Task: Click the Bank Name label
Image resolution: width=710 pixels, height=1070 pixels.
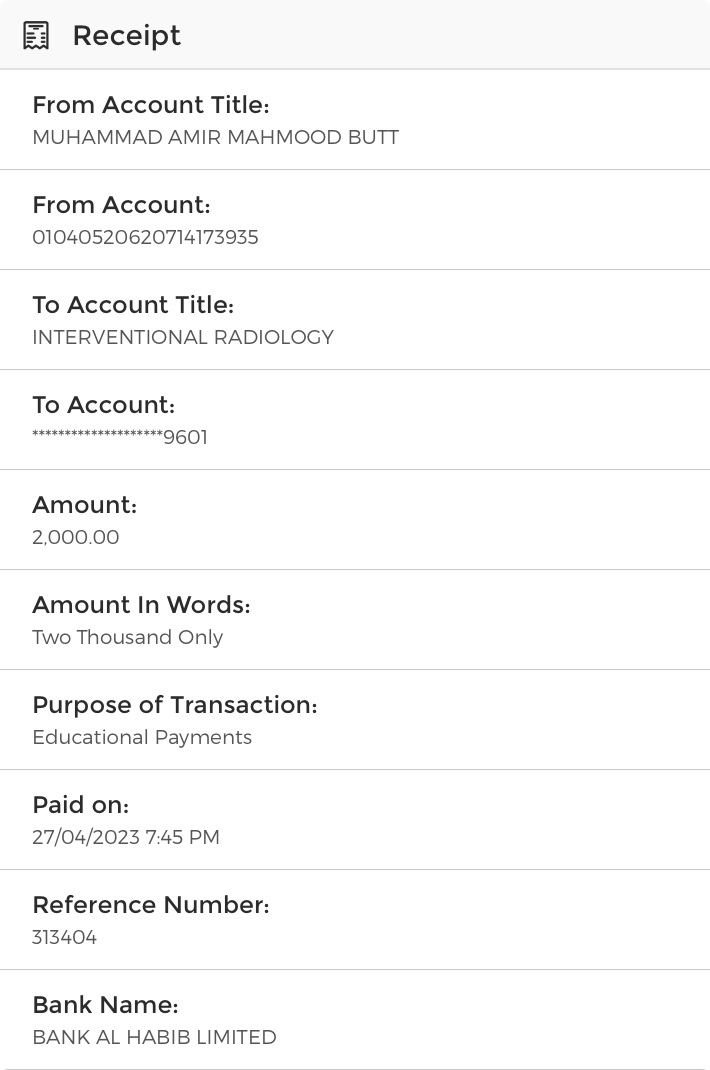Action: pyautogui.click(x=105, y=1005)
